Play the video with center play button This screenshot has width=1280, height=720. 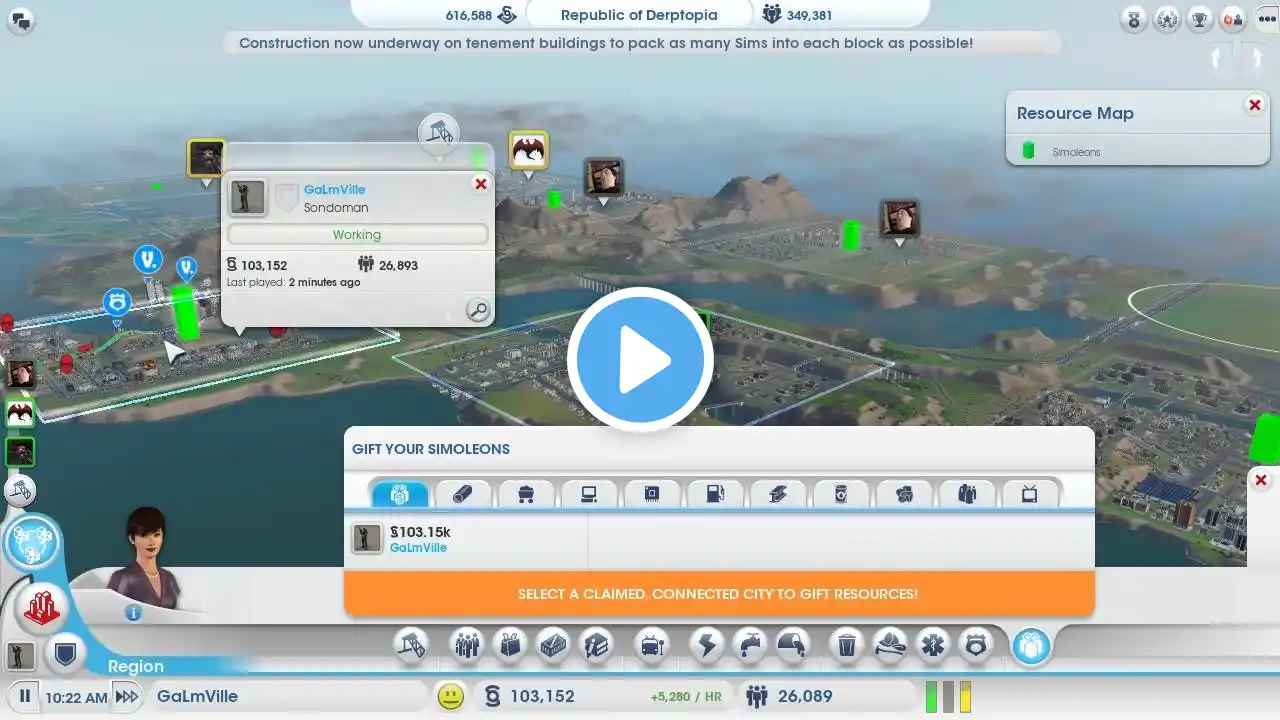640,360
